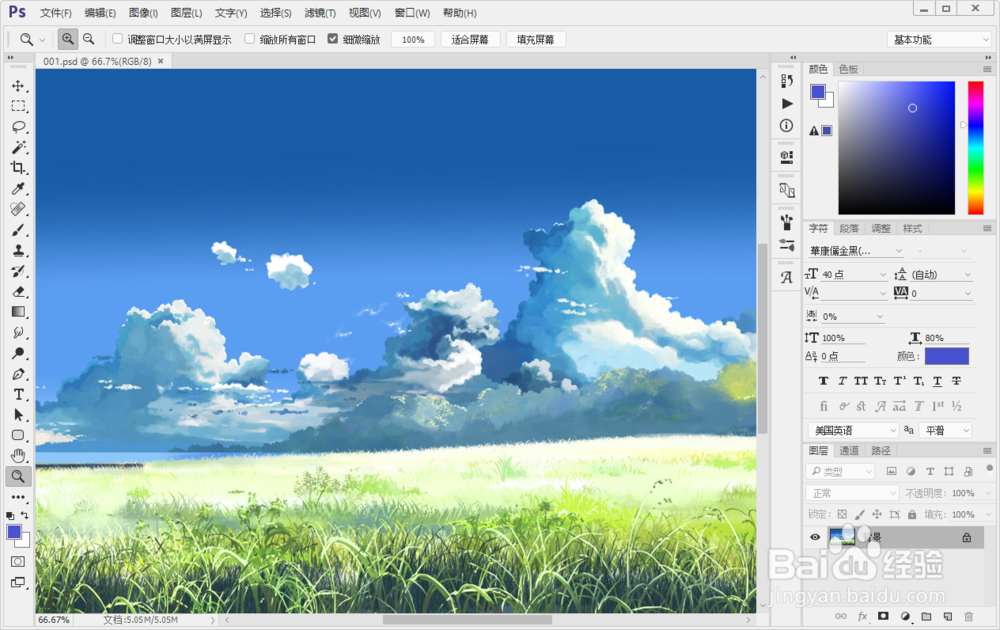
Task: Toggle faux bold text style
Action: [823, 381]
